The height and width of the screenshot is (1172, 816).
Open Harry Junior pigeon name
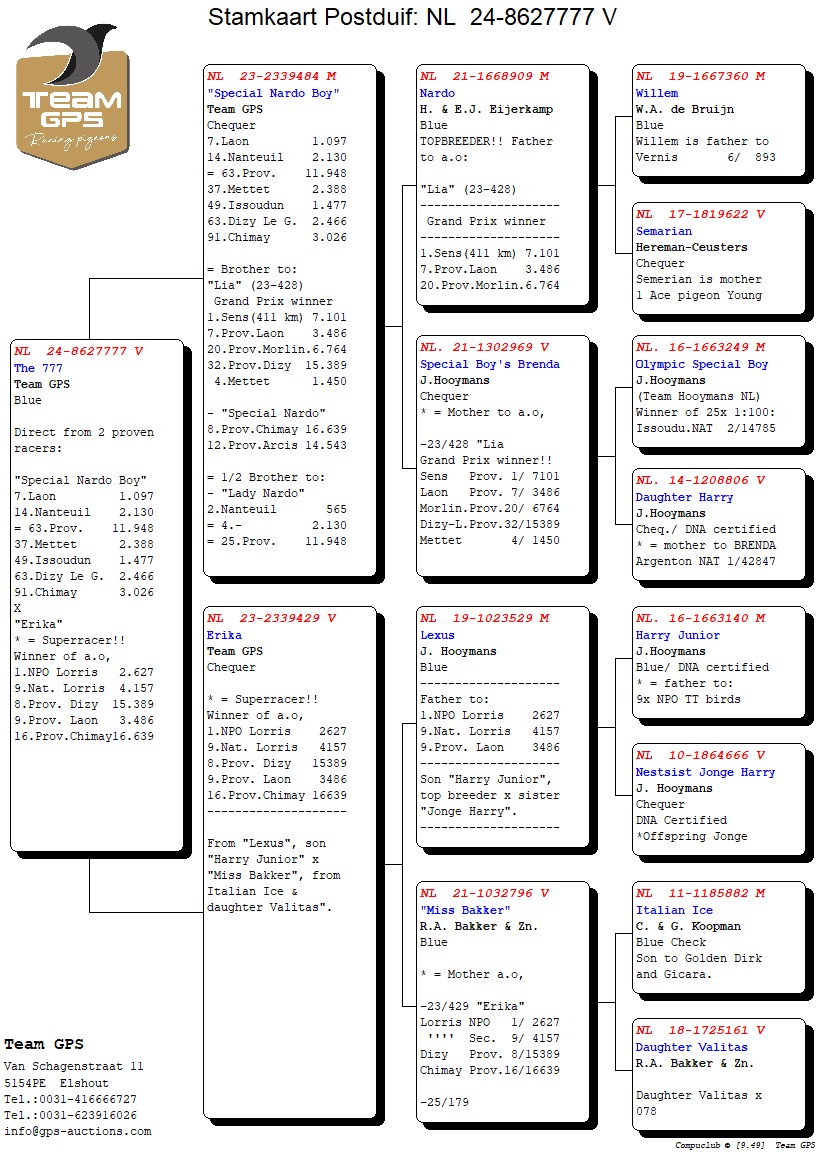click(677, 635)
